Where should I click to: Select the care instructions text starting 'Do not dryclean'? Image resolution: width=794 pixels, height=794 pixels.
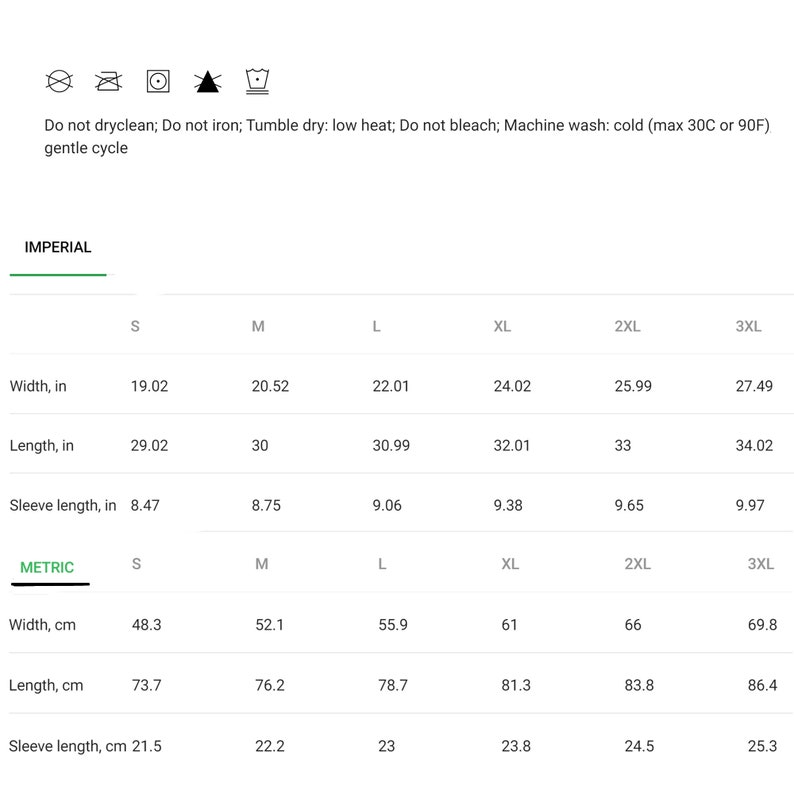pyautogui.click(x=407, y=136)
